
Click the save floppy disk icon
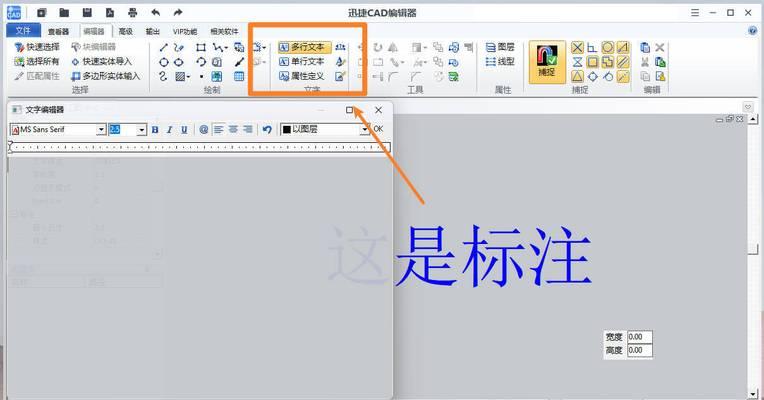tap(87, 13)
